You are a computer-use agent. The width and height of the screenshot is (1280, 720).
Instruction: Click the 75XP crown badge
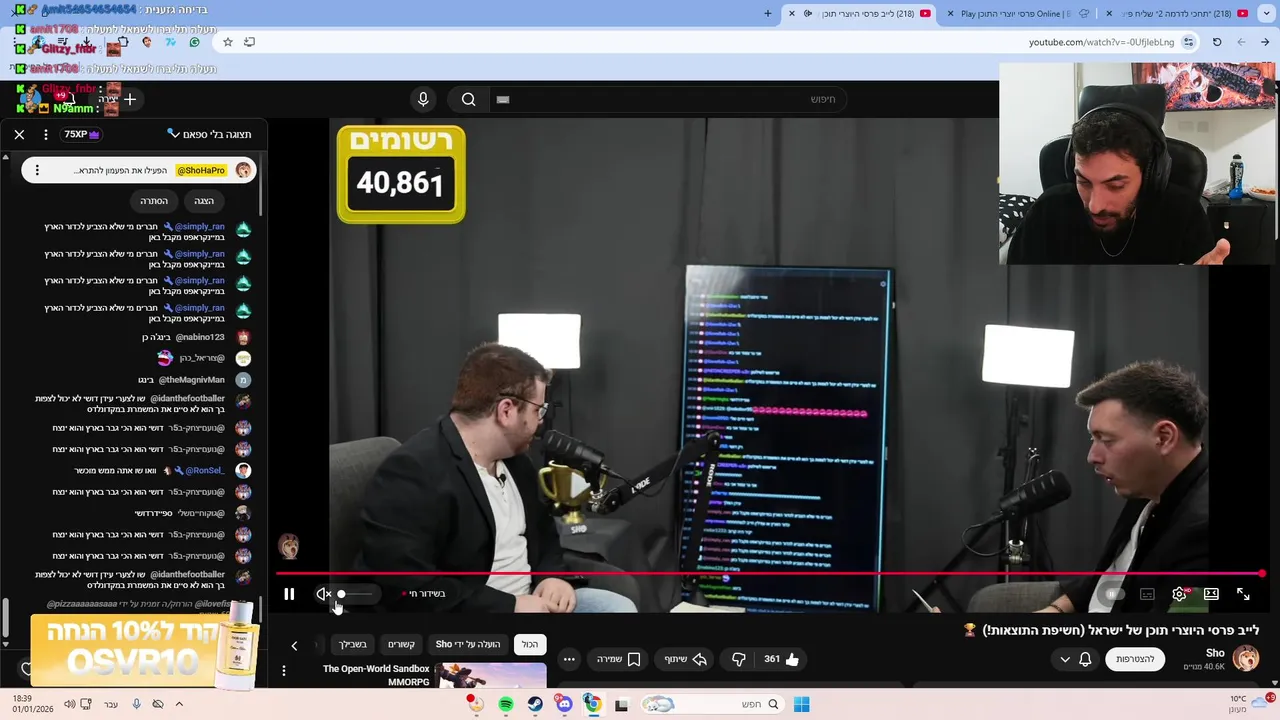click(x=82, y=134)
